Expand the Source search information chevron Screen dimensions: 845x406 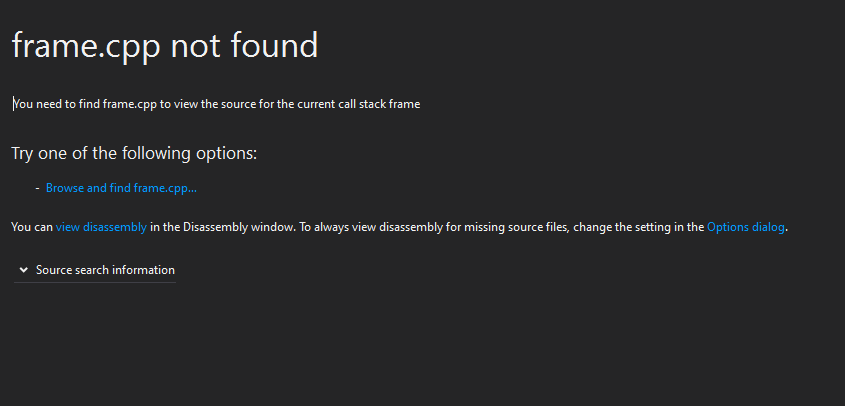pyautogui.click(x=23, y=270)
